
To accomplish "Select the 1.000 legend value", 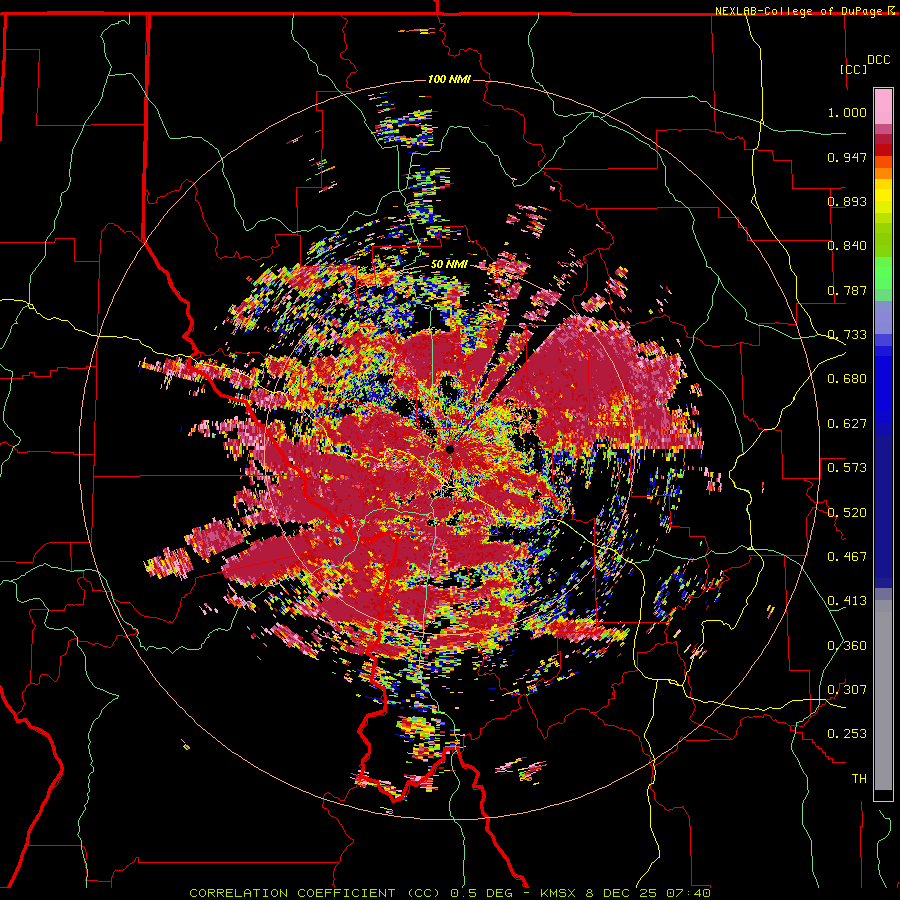I will pyautogui.click(x=847, y=112).
